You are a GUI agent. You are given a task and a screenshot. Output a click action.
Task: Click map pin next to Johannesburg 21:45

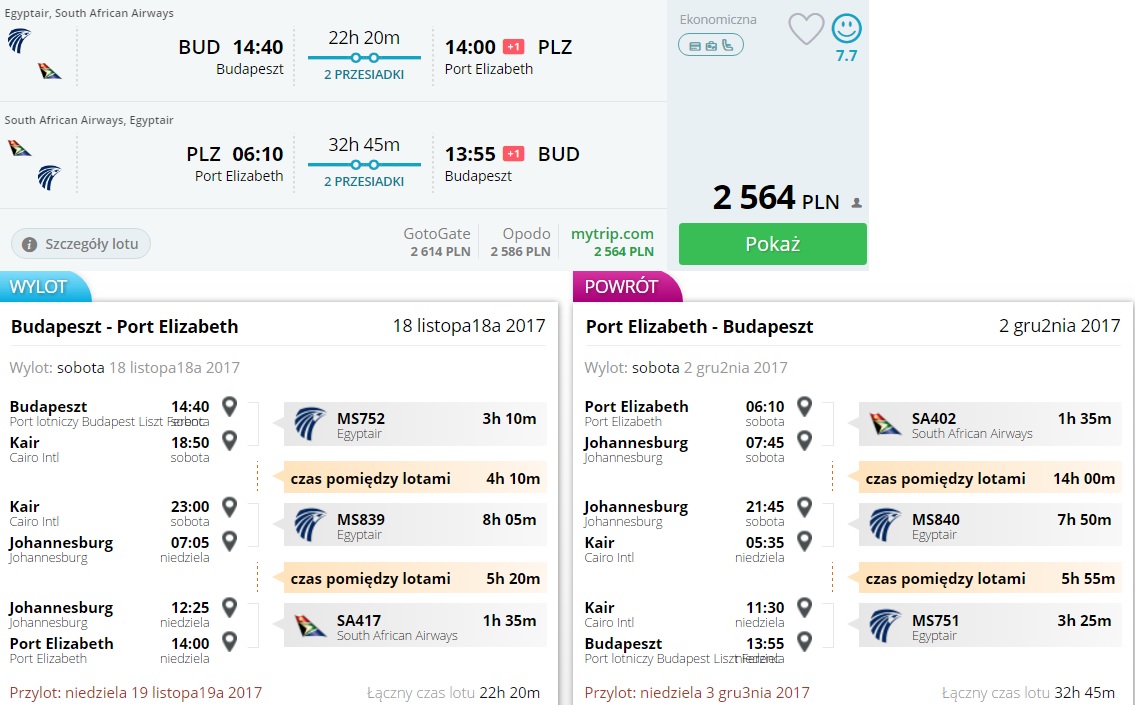[804, 507]
